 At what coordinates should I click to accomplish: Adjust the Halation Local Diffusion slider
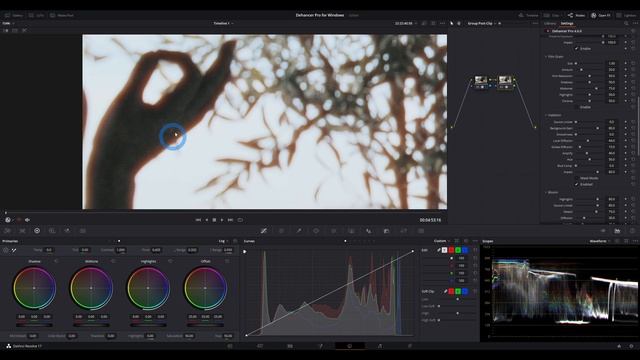[589, 141]
